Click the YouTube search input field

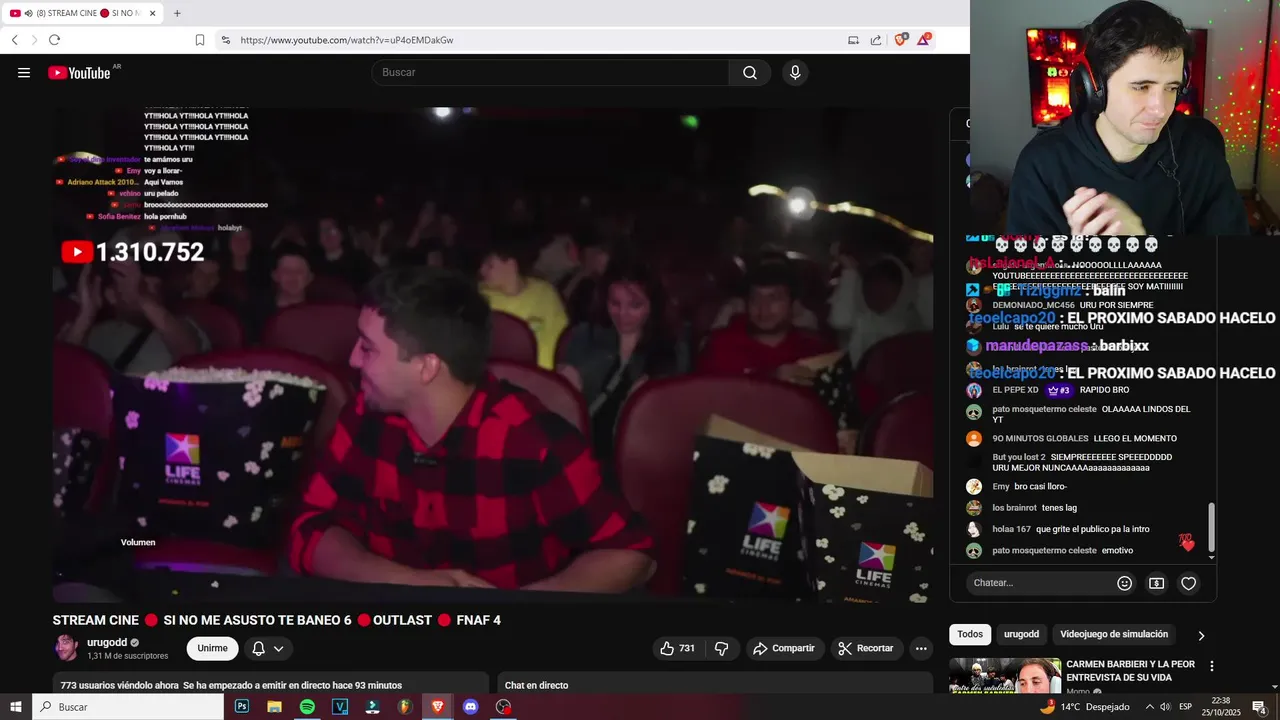click(x=550, y=72)
